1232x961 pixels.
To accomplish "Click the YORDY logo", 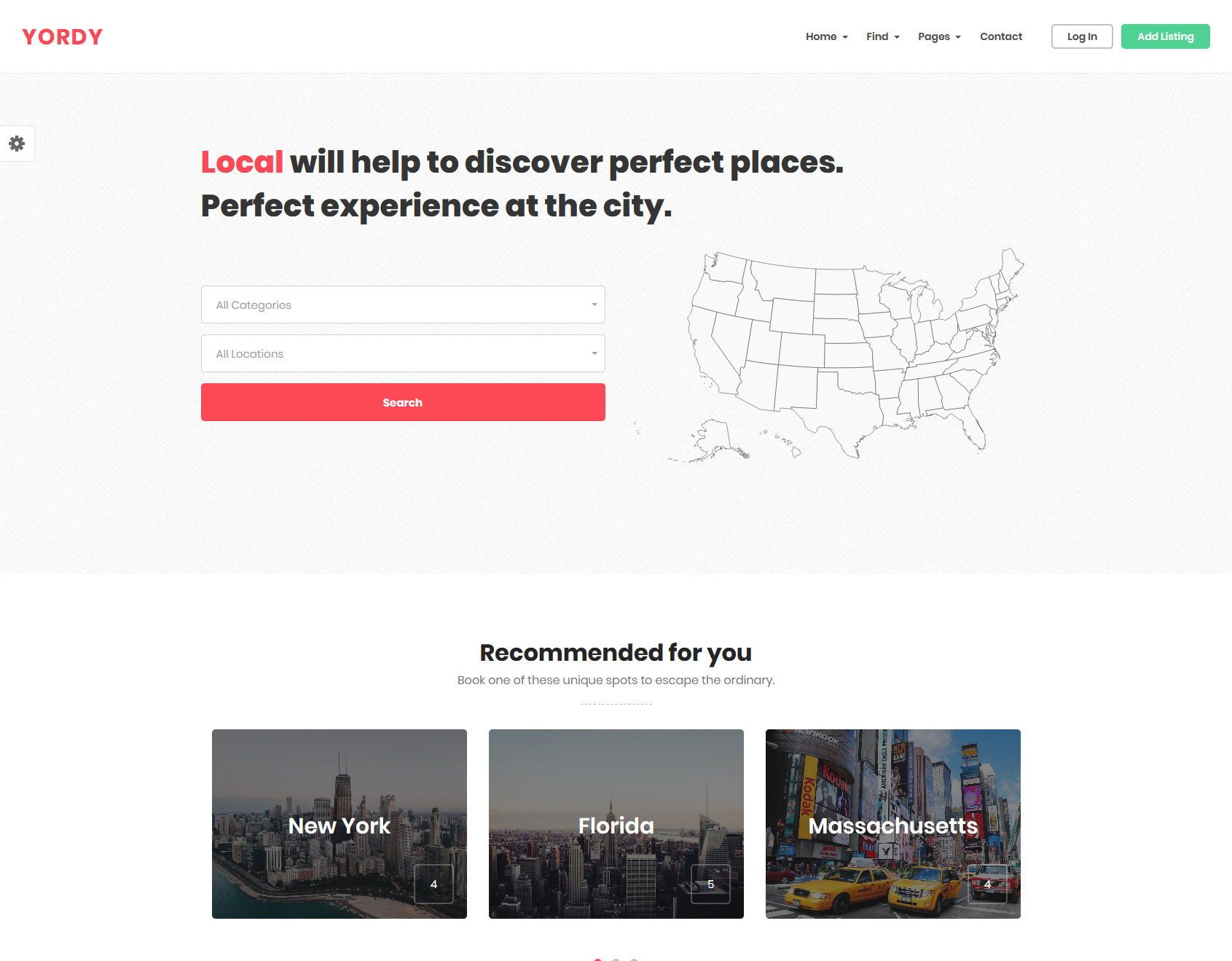I will tap(63, 36).
